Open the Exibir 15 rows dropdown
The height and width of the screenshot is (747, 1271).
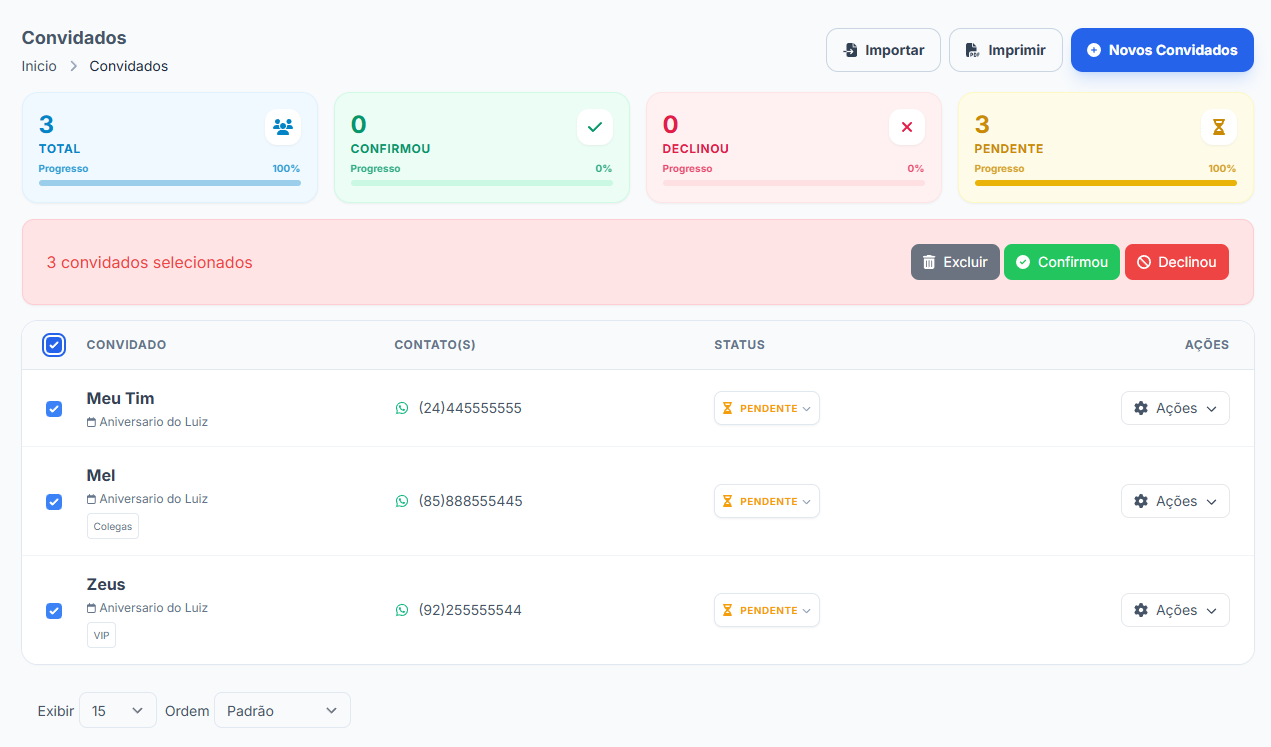pos(117,710)
